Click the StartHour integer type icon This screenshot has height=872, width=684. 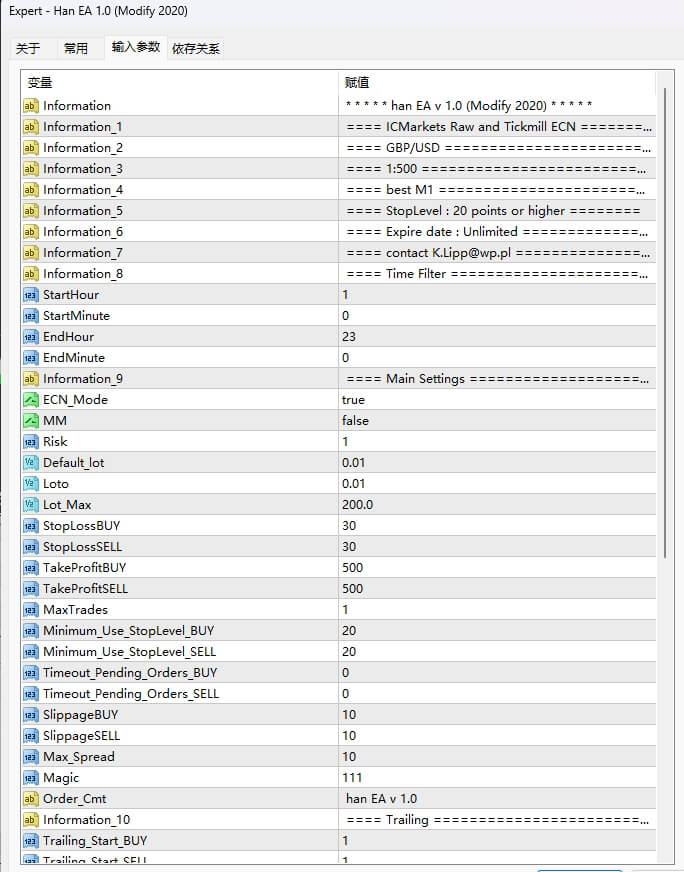coord(30,295)
